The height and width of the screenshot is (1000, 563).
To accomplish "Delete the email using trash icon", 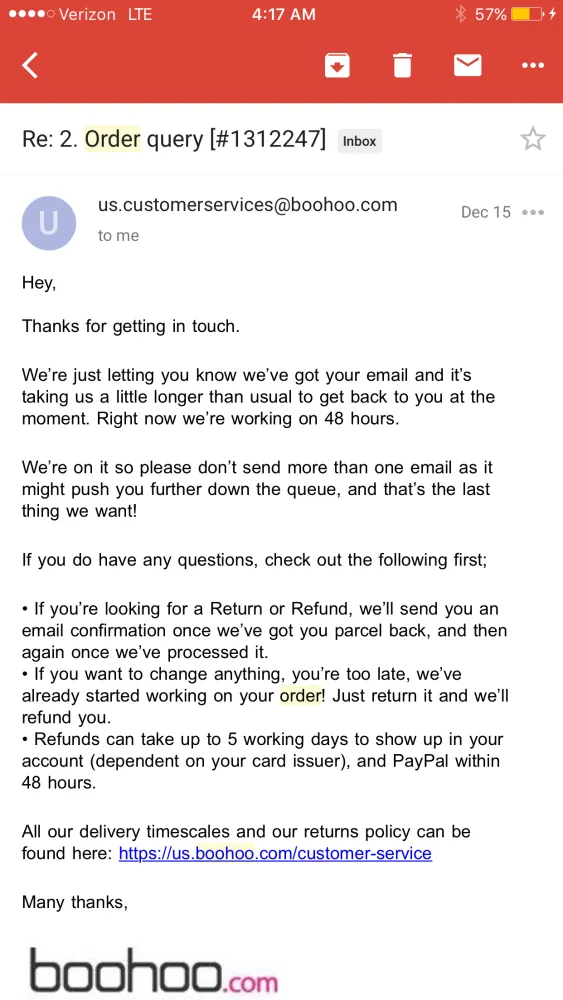I will 402,65.
